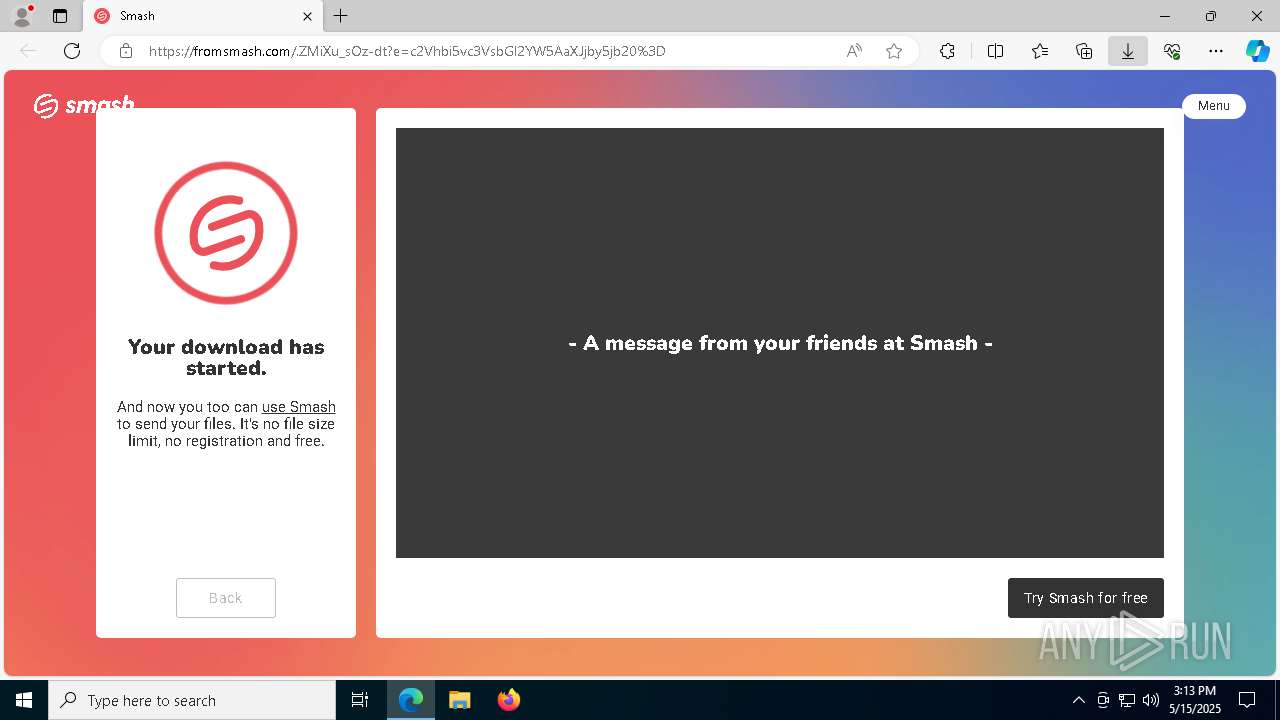This screenshot has height=720, width=1280.
Task: Click the address bar URL
Action: tap(407, 51)
